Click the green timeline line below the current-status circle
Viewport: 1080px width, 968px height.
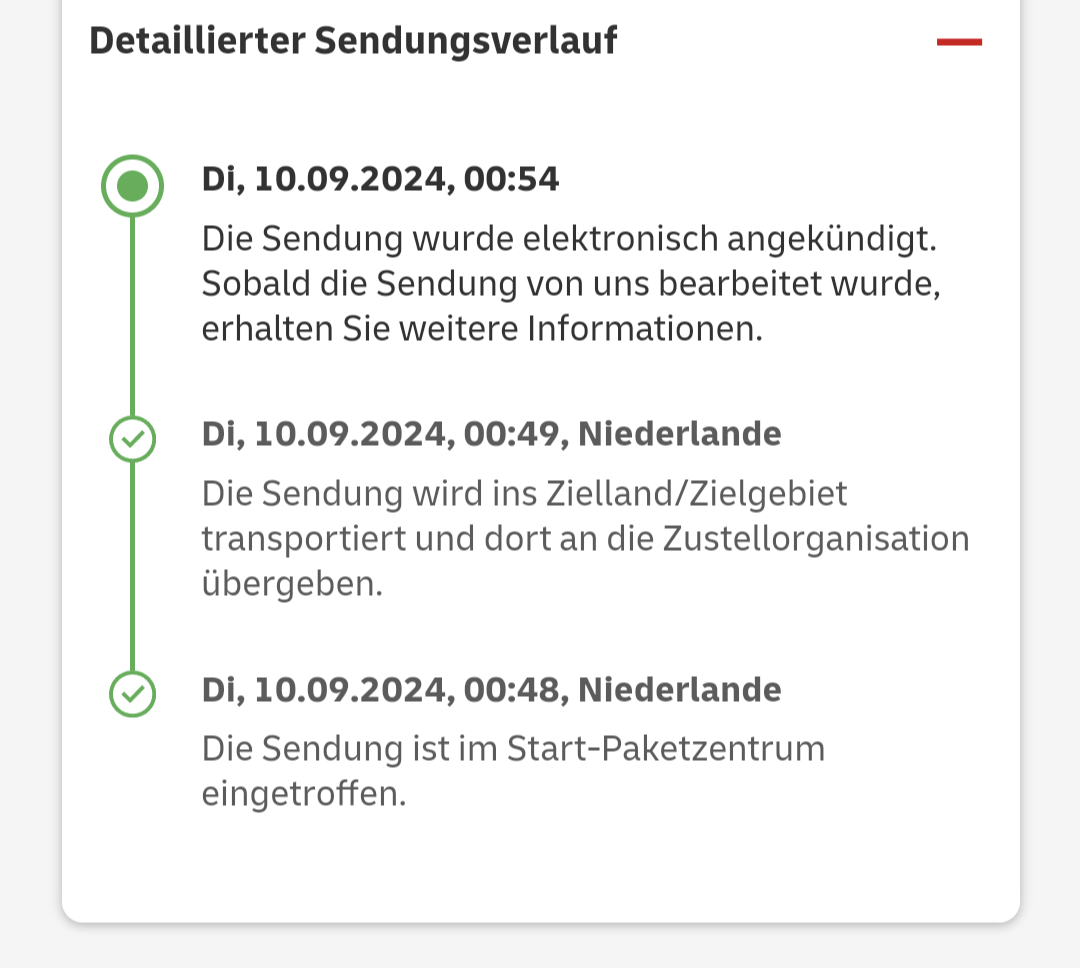132,310
